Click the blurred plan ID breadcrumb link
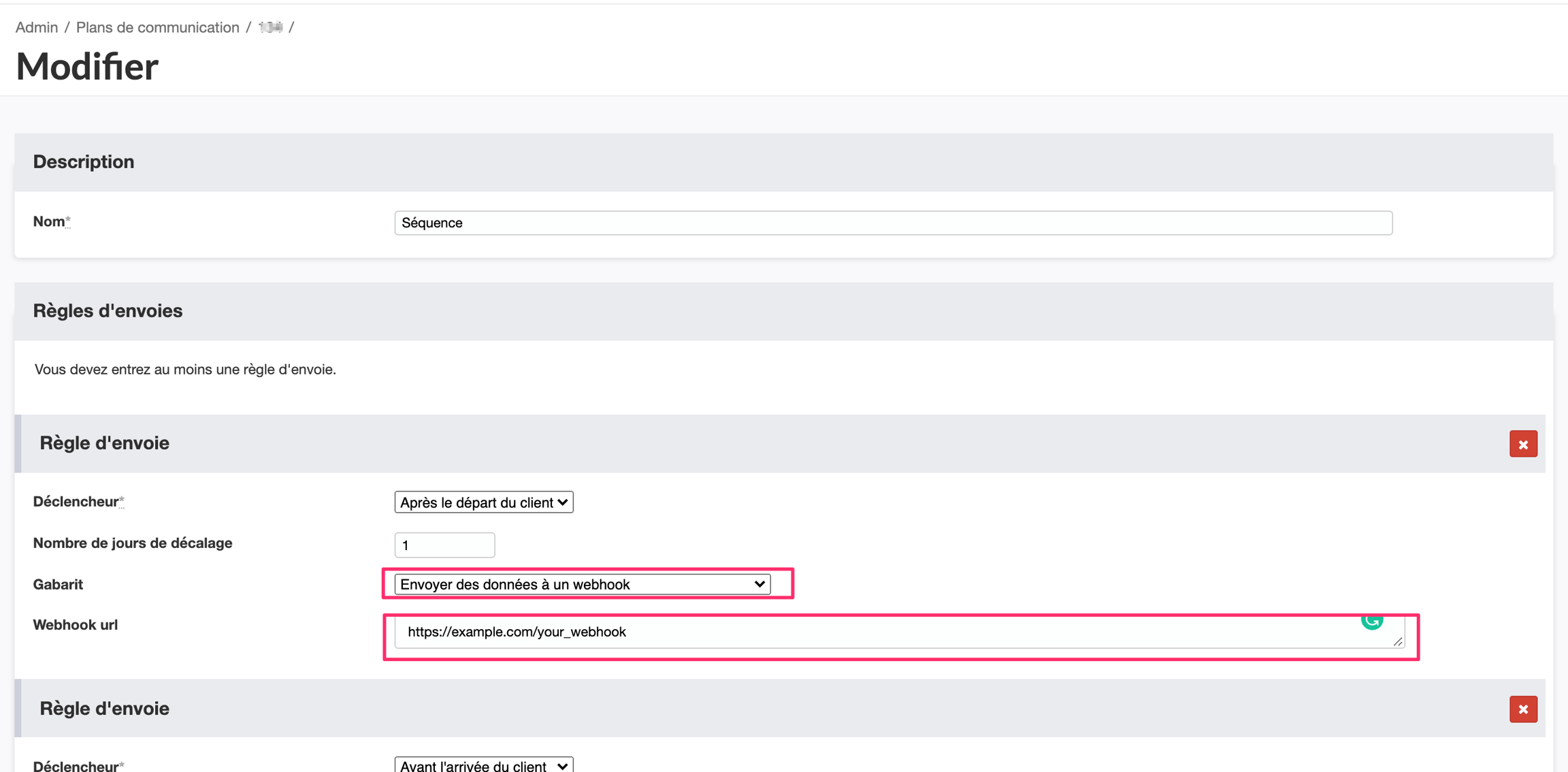Image resolution: width=1568 pixels, height=772 pixels. (x=270, y=27)
